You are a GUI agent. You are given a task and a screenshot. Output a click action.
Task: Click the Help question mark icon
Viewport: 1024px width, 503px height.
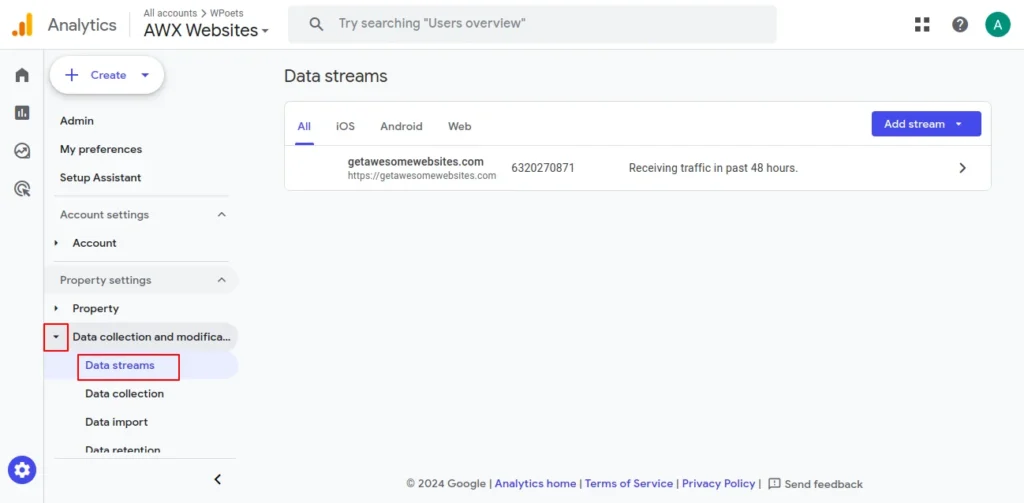pos(959,25)
